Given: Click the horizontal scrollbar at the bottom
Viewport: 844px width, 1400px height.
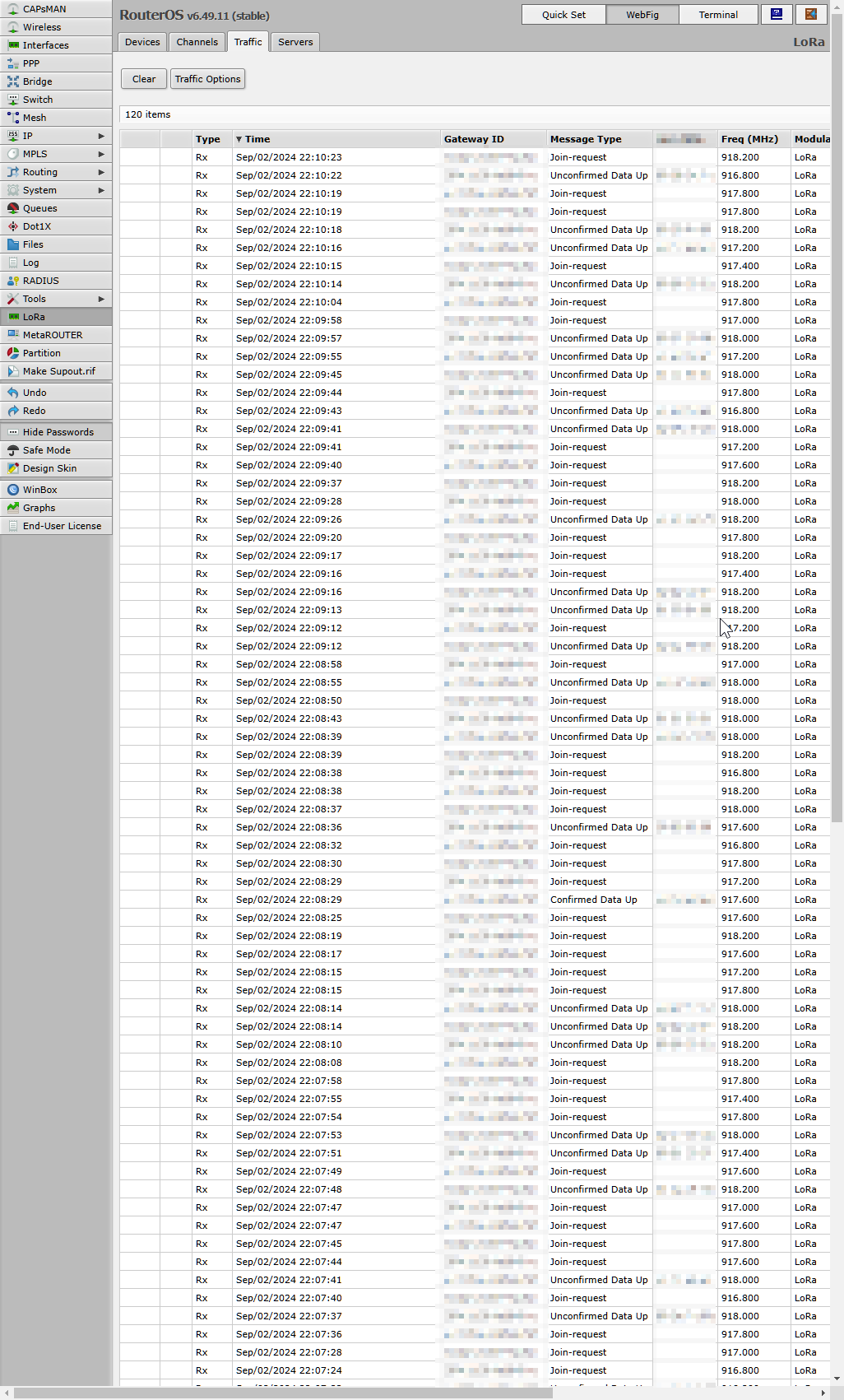Looking at the screenshot, I should click(280, 1393).
